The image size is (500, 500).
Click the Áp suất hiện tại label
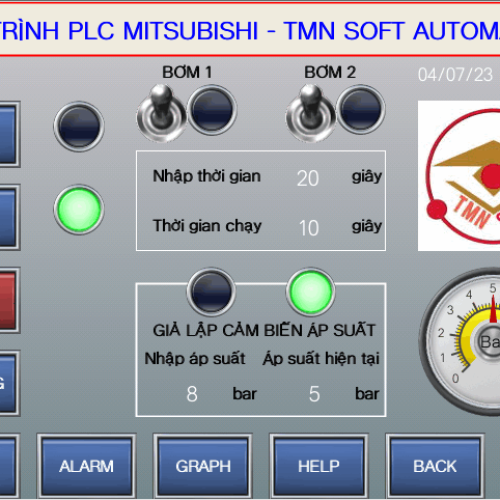pos(321,359)
